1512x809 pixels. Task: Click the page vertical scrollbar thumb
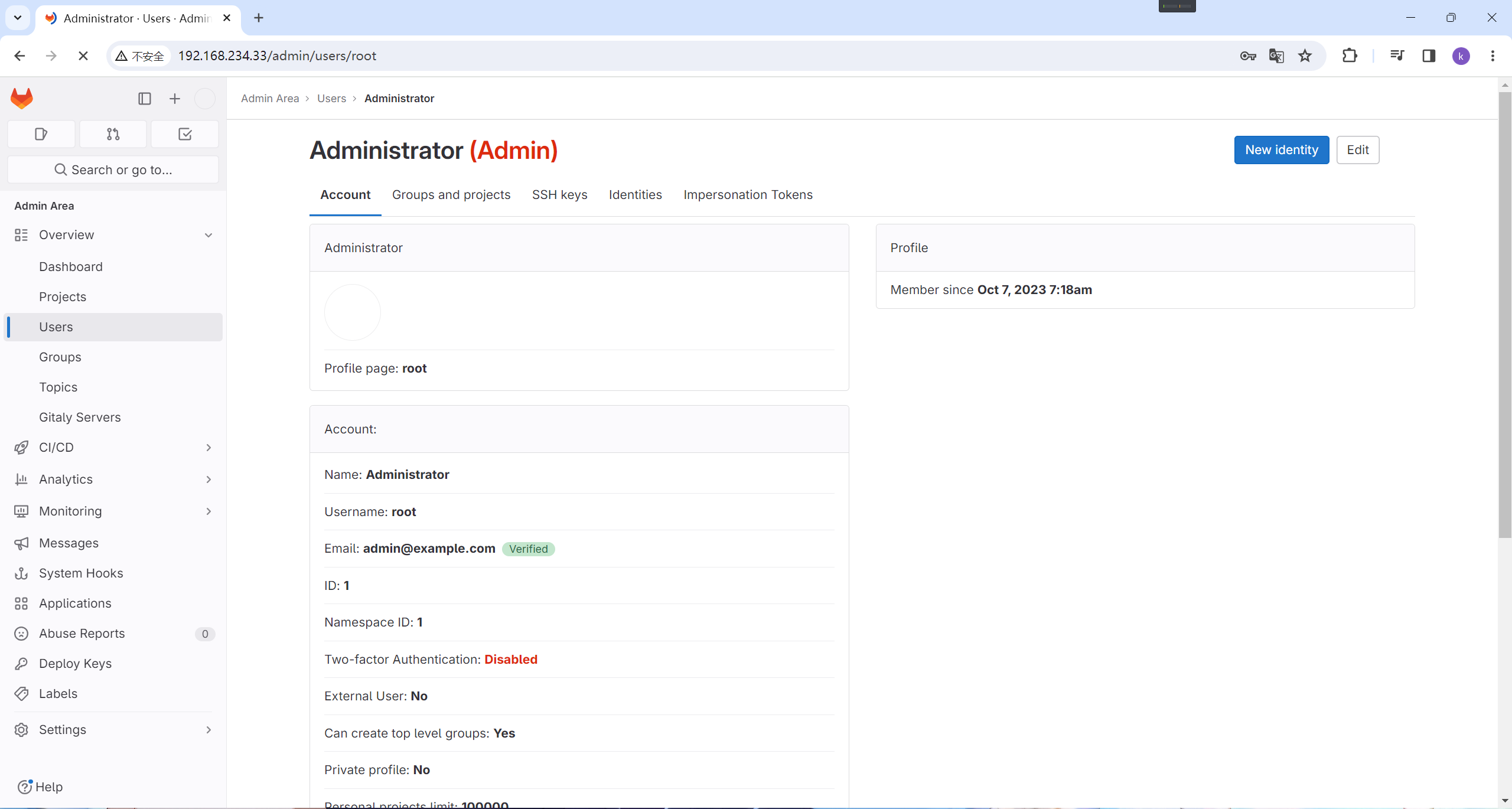click(1504, 313)
